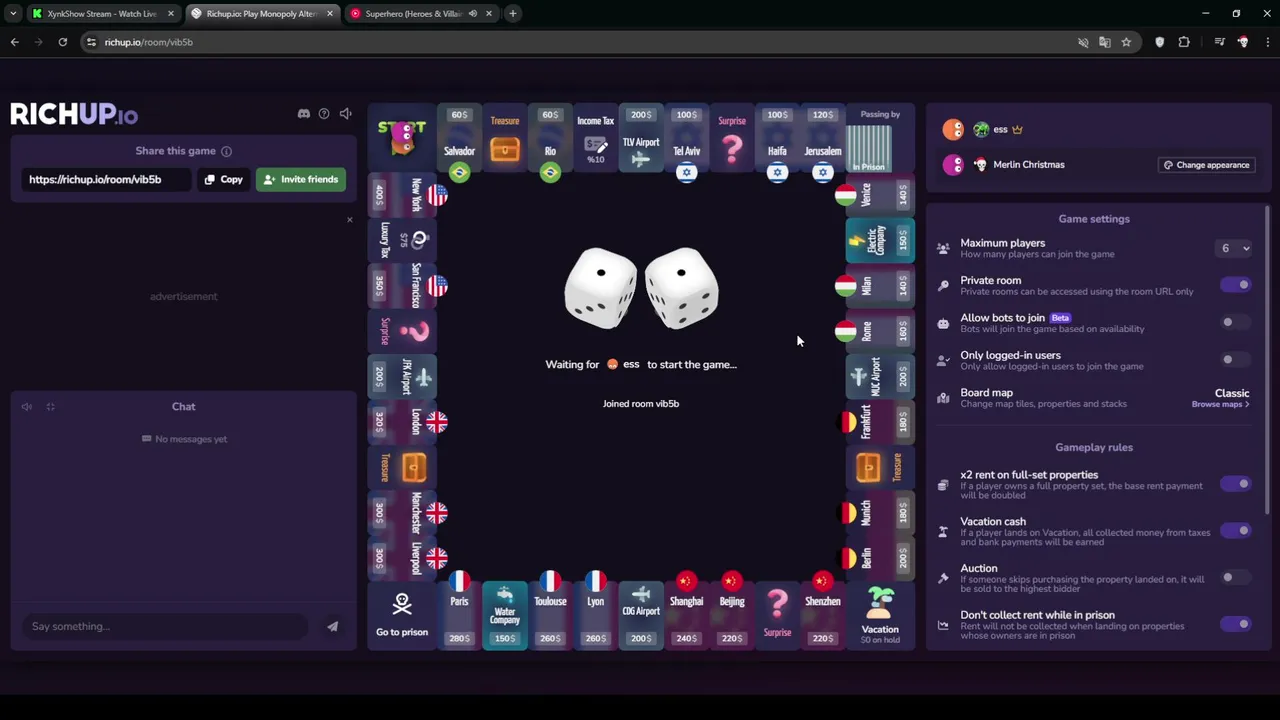The image size is (1280, 720).
Task: Send the chat message with the paper-plane icon
Action: tap(332, 626)
